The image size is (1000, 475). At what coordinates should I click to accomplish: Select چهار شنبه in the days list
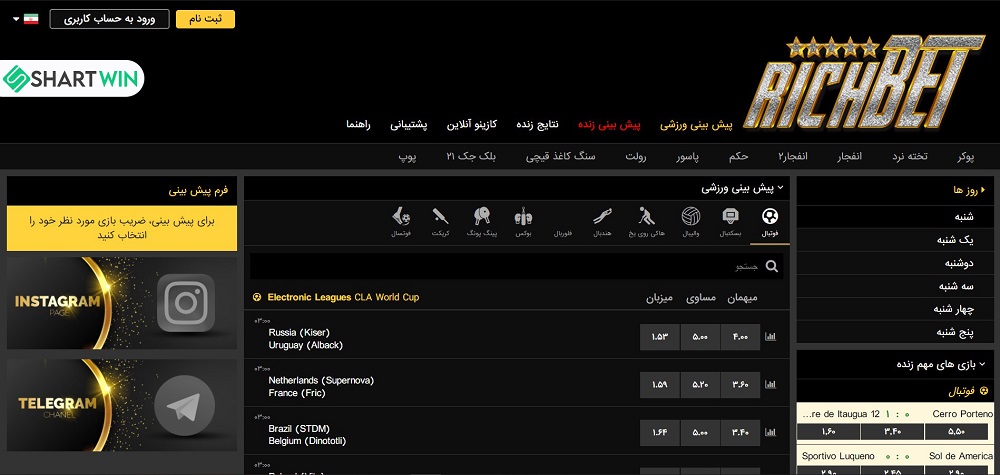[x=895, y=309]
